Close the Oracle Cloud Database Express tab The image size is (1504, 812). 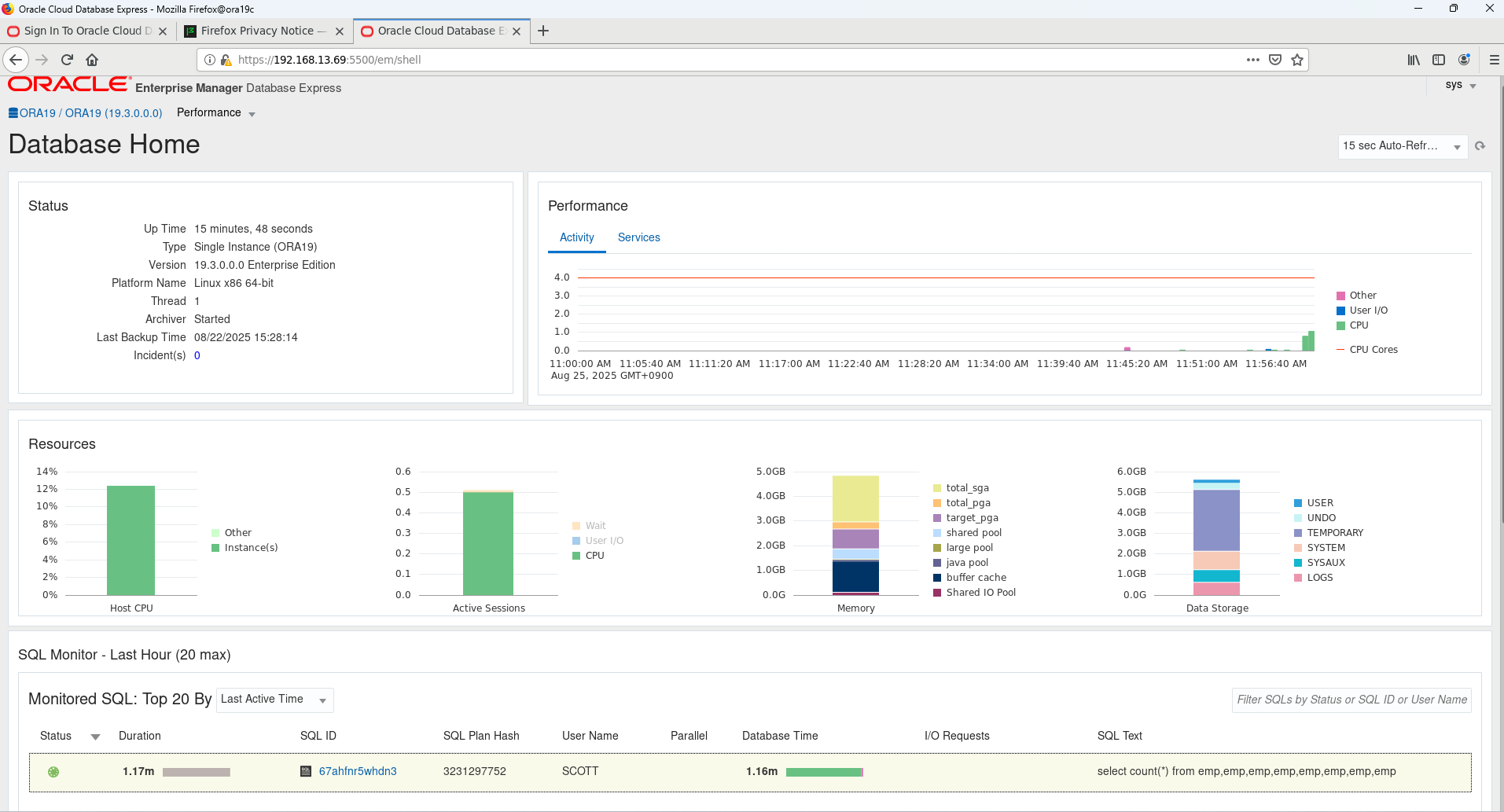(517, 31)
